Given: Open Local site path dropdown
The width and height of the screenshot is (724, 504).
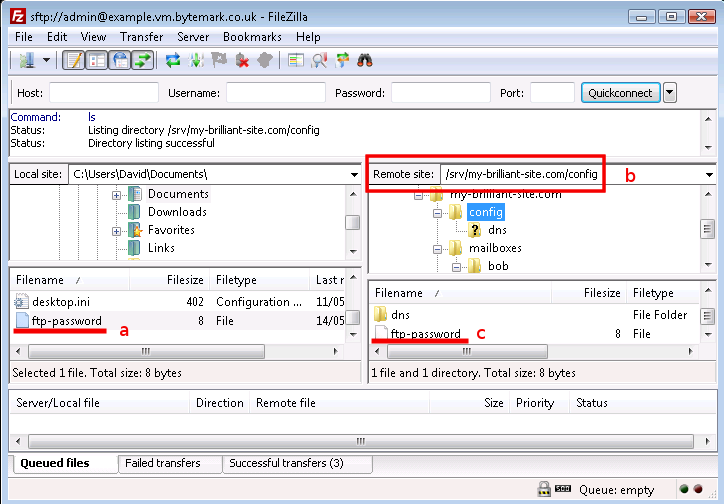Looking at the screenshot, I should click(354, 174).
